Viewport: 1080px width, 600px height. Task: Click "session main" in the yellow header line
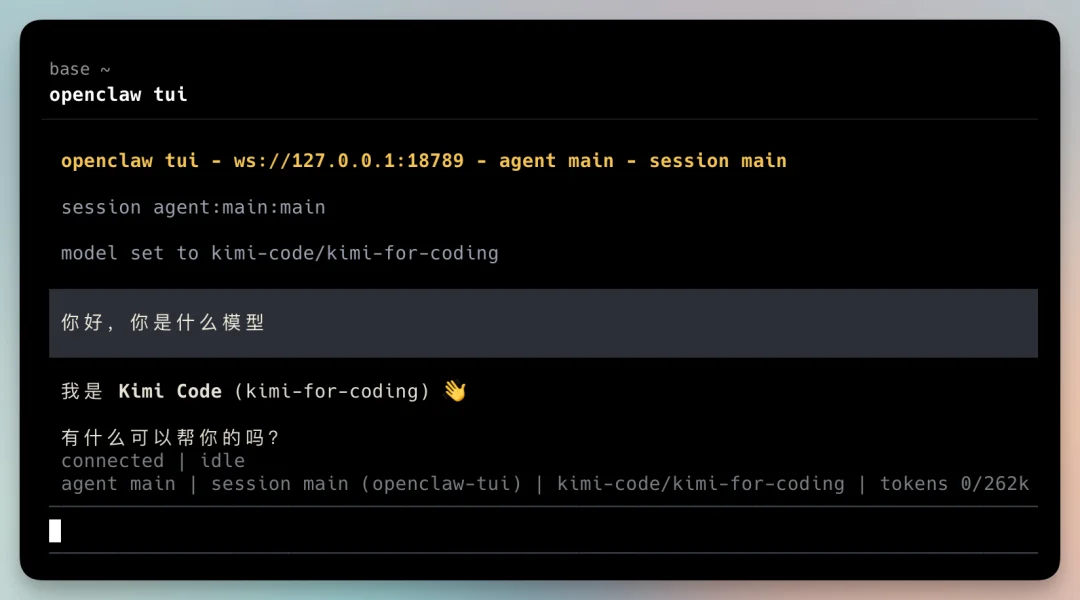point(717,161)
